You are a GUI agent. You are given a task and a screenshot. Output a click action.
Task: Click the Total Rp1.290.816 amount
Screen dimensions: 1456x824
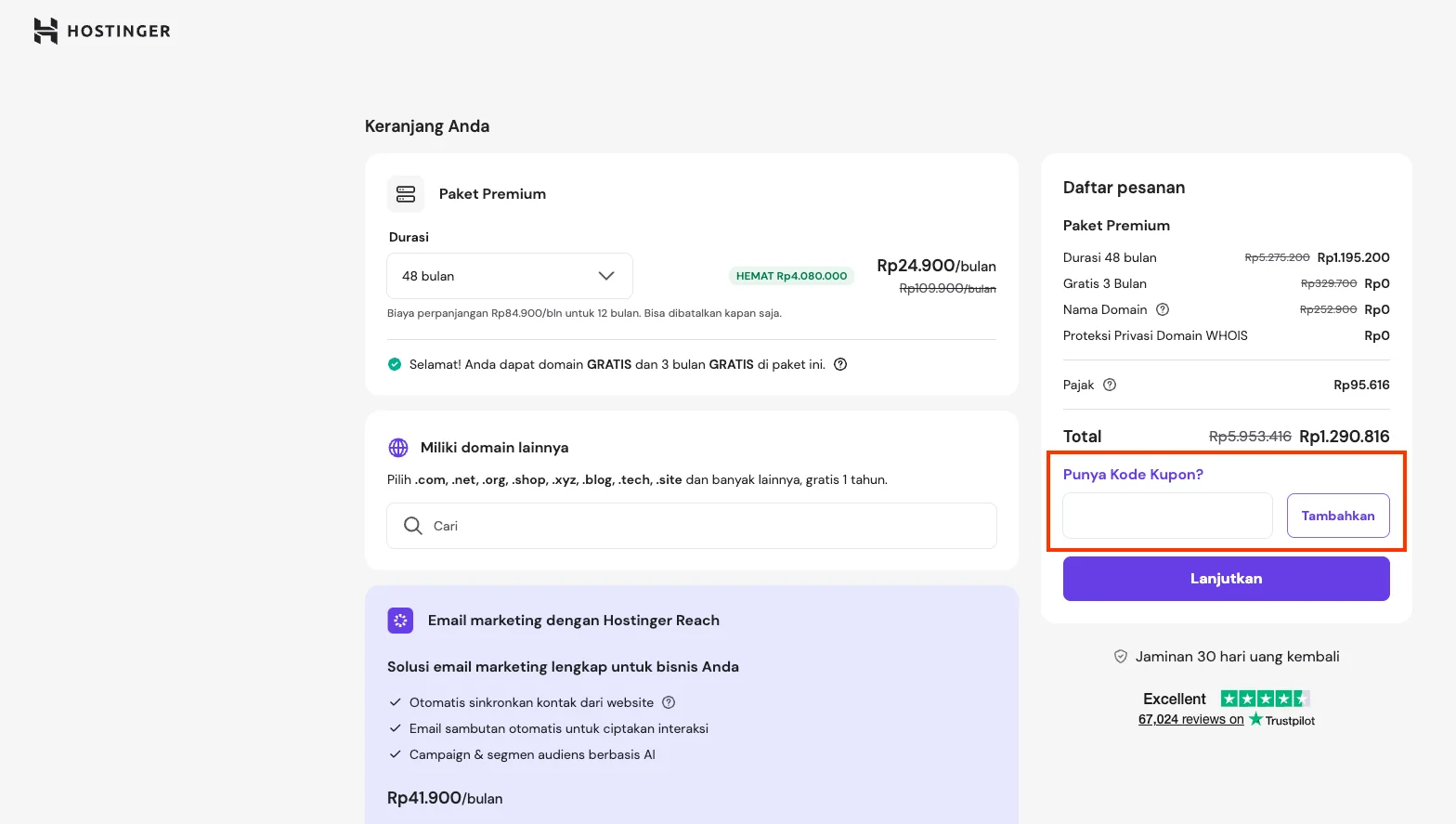(1345, 437)
